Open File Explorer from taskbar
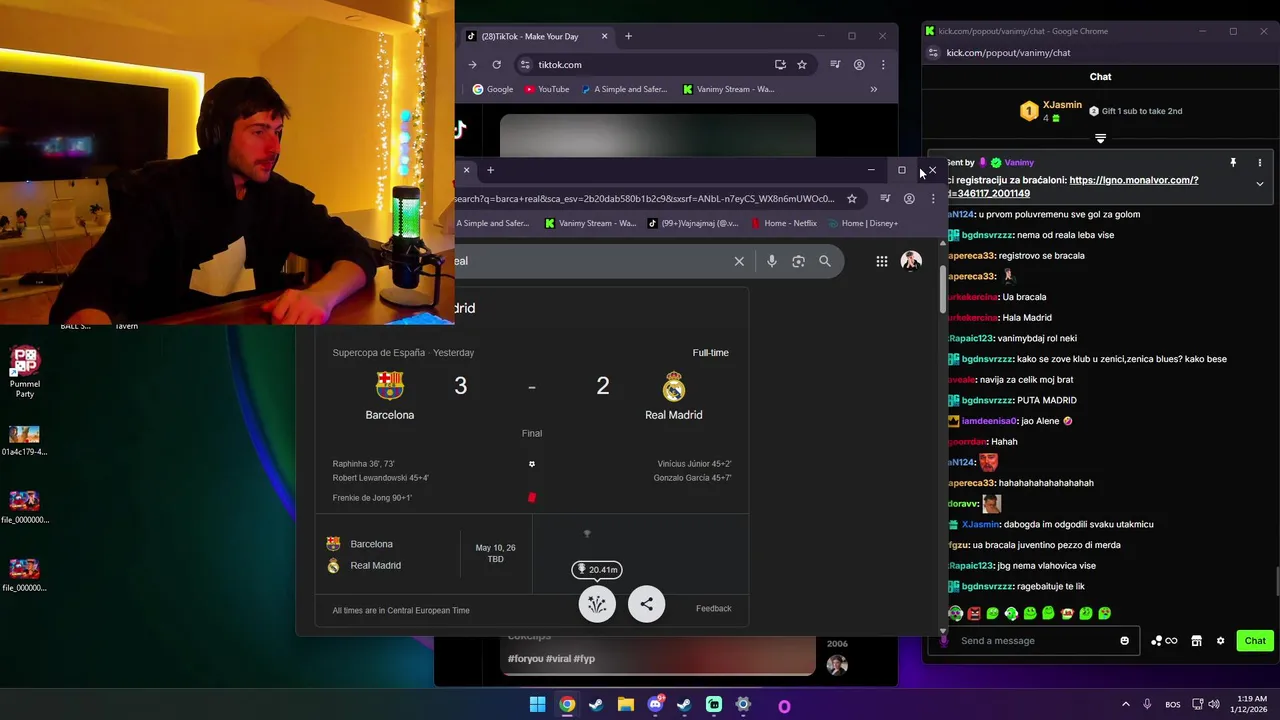 pyautogui.click(x=626, y=705)
